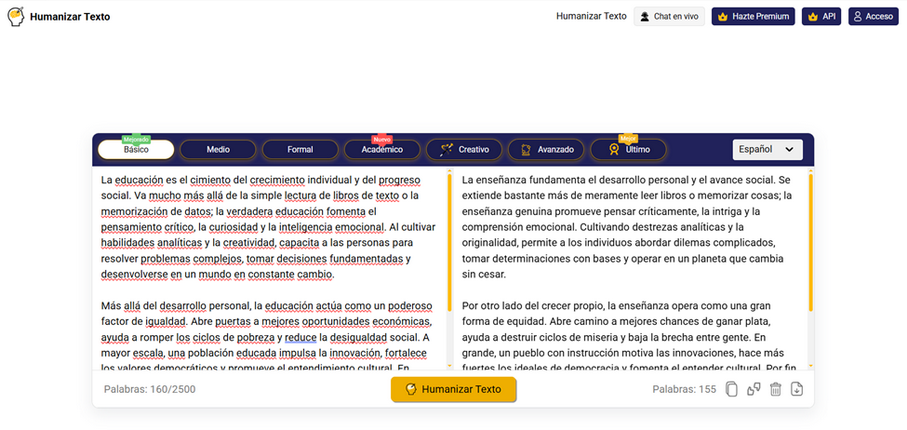Image resolution: width=907 pixels, height=430 pixels.
Task: Delete text using the trash icon
Action: [x=776, y=389]
